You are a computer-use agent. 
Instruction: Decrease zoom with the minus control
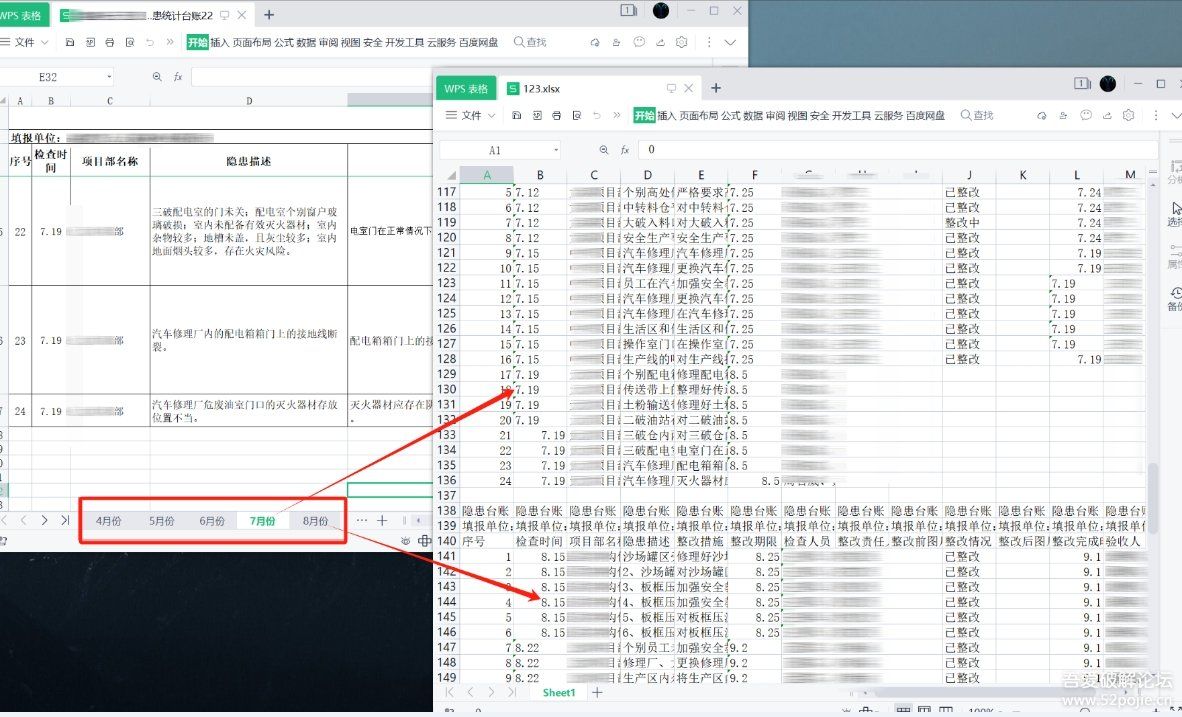[1003, 711]
